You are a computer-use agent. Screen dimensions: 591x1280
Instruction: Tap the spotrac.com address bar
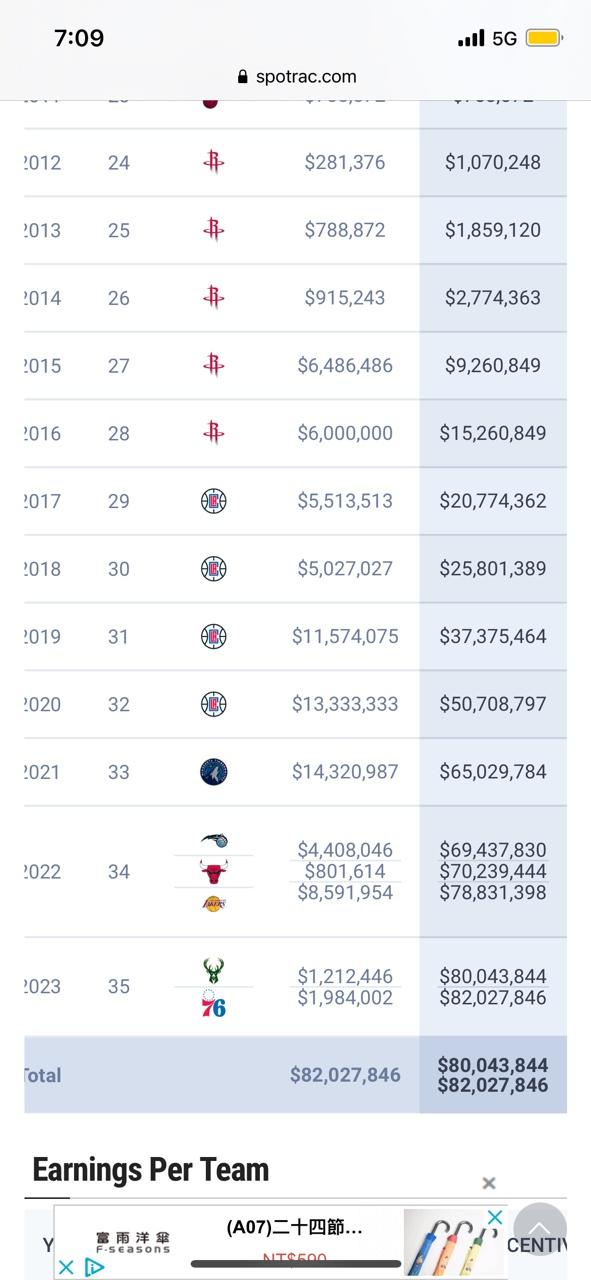tap(296, 76)
